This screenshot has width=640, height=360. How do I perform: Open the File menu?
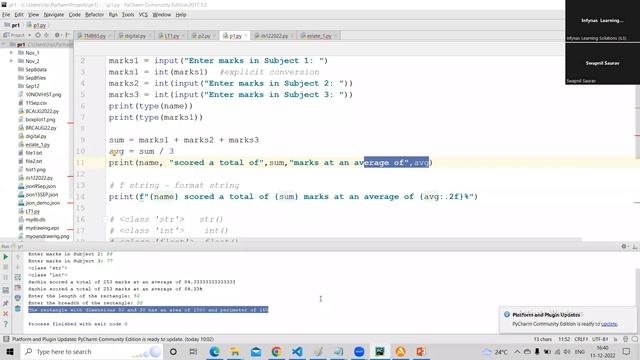(x=6, y=15)
